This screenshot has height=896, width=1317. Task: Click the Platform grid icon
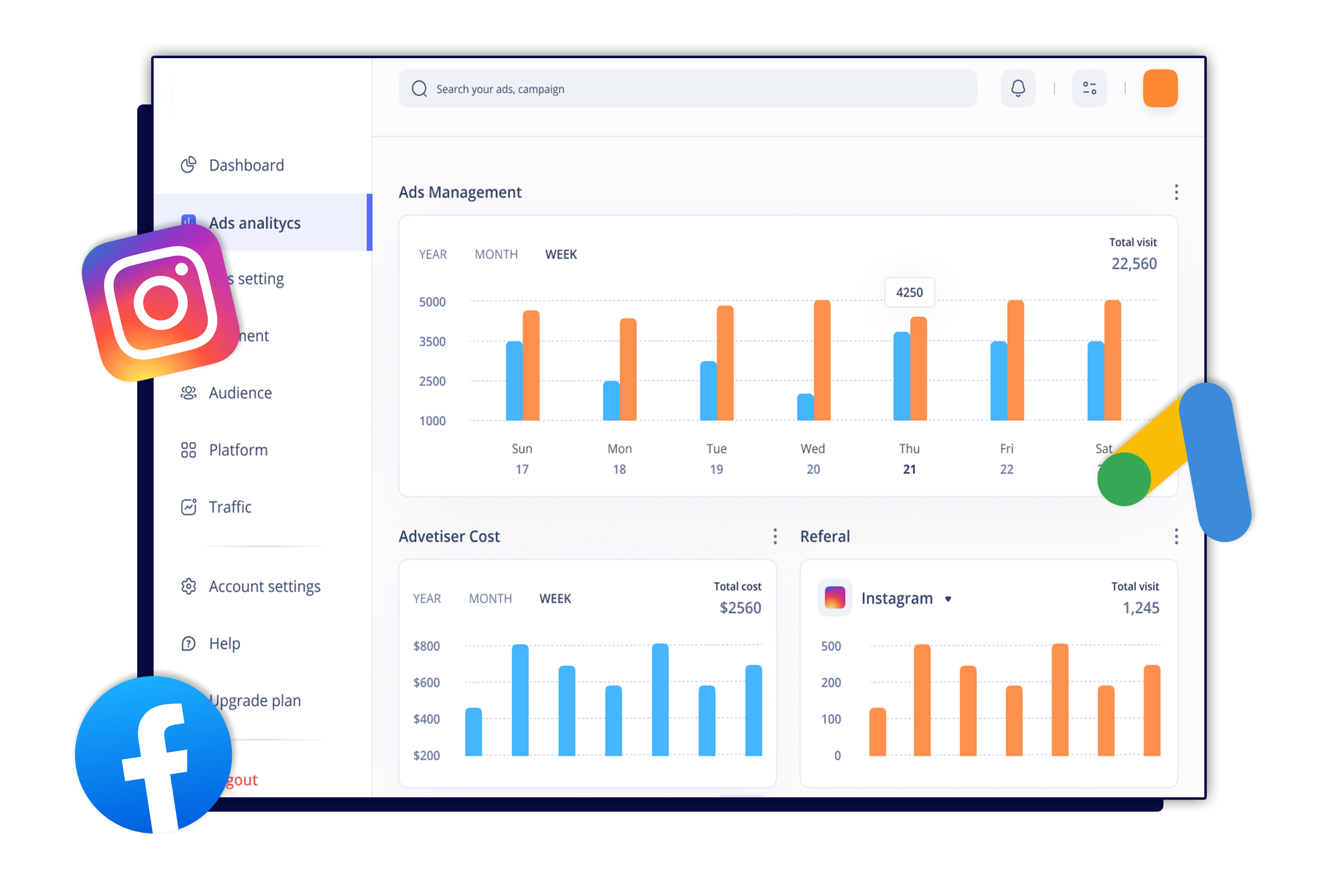point(189,450)
